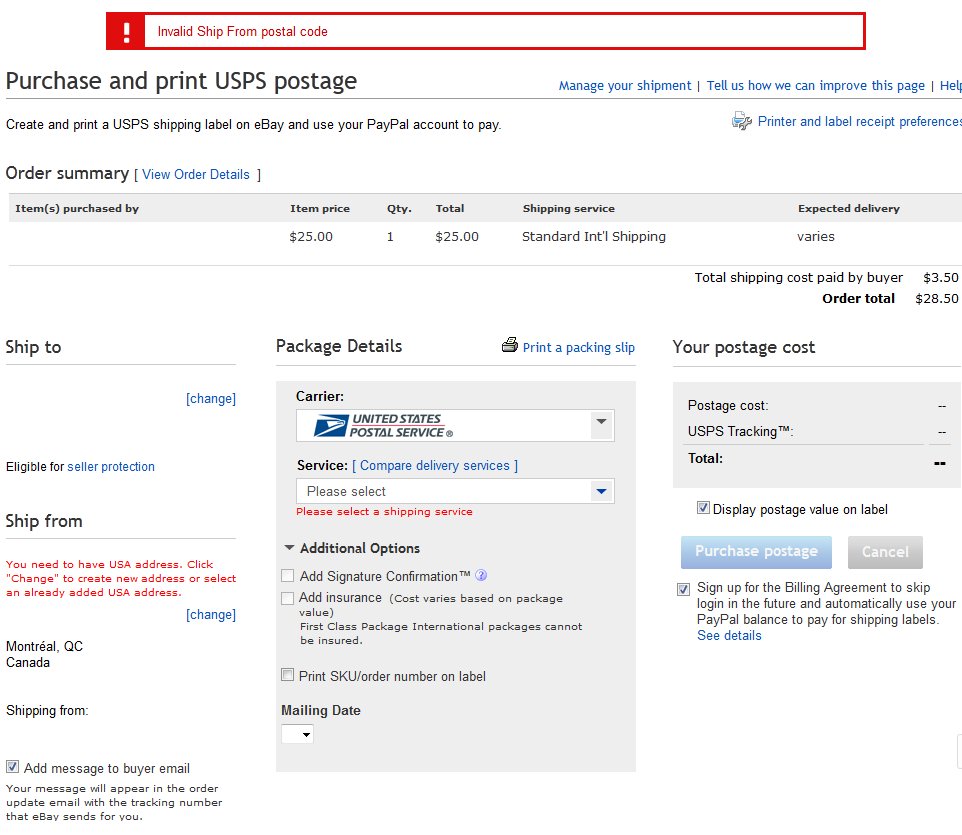This screenshot has height=835, width=962.
Task: Click View Order Details link
Action: pos(196,174)
